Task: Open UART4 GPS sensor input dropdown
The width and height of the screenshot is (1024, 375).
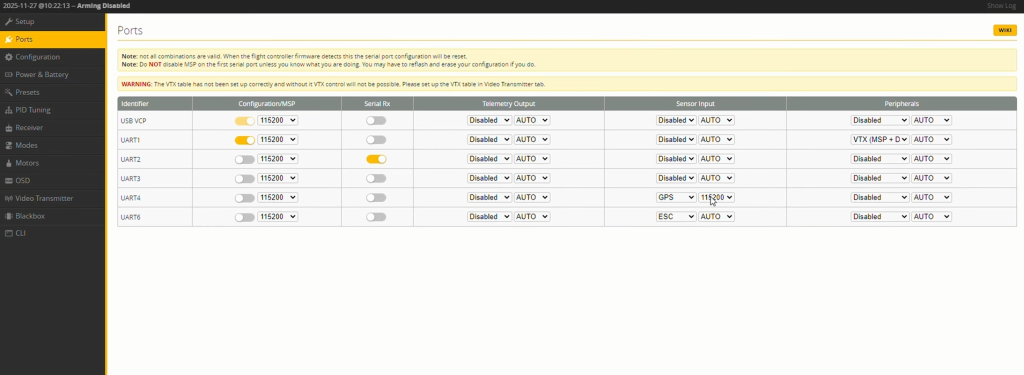Action: click(676, 197)
